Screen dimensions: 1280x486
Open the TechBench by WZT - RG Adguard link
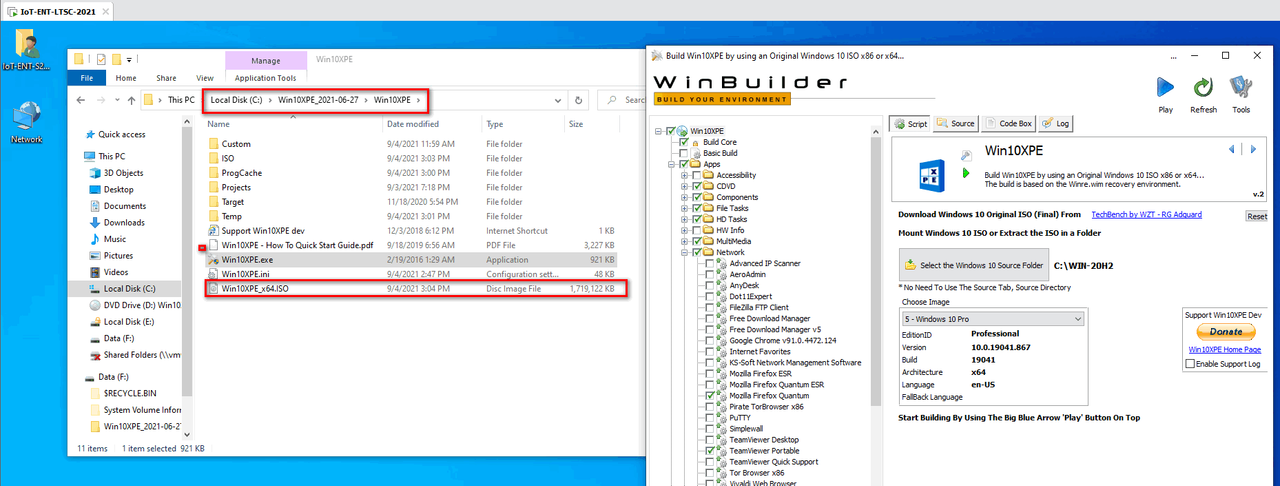(x=1146, y=214)
